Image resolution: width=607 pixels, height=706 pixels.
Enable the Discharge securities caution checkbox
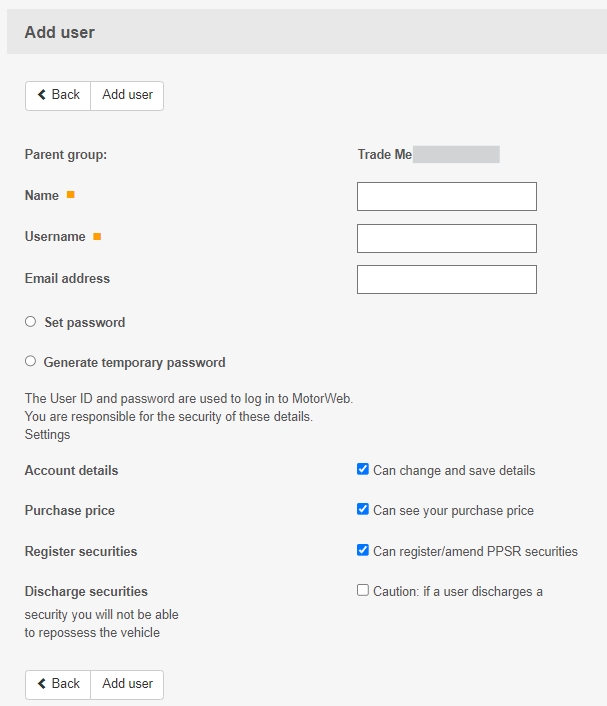pos(363,590)
